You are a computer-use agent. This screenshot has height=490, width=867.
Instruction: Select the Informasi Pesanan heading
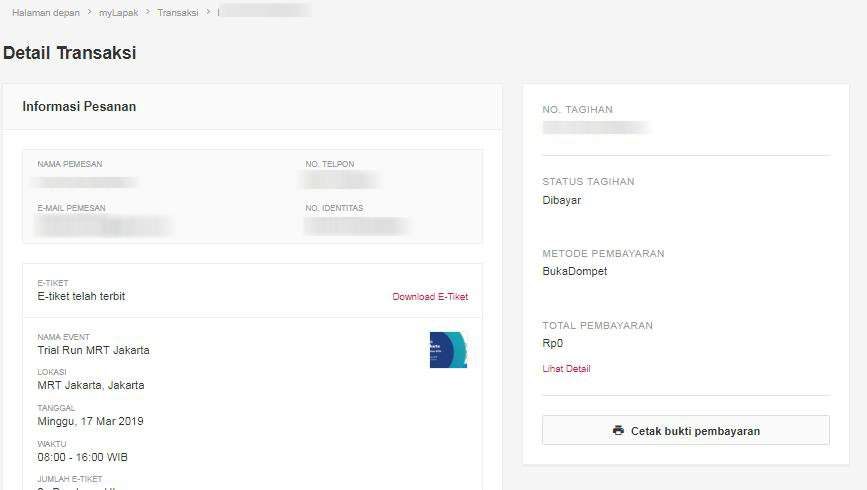tap(79, 106)
